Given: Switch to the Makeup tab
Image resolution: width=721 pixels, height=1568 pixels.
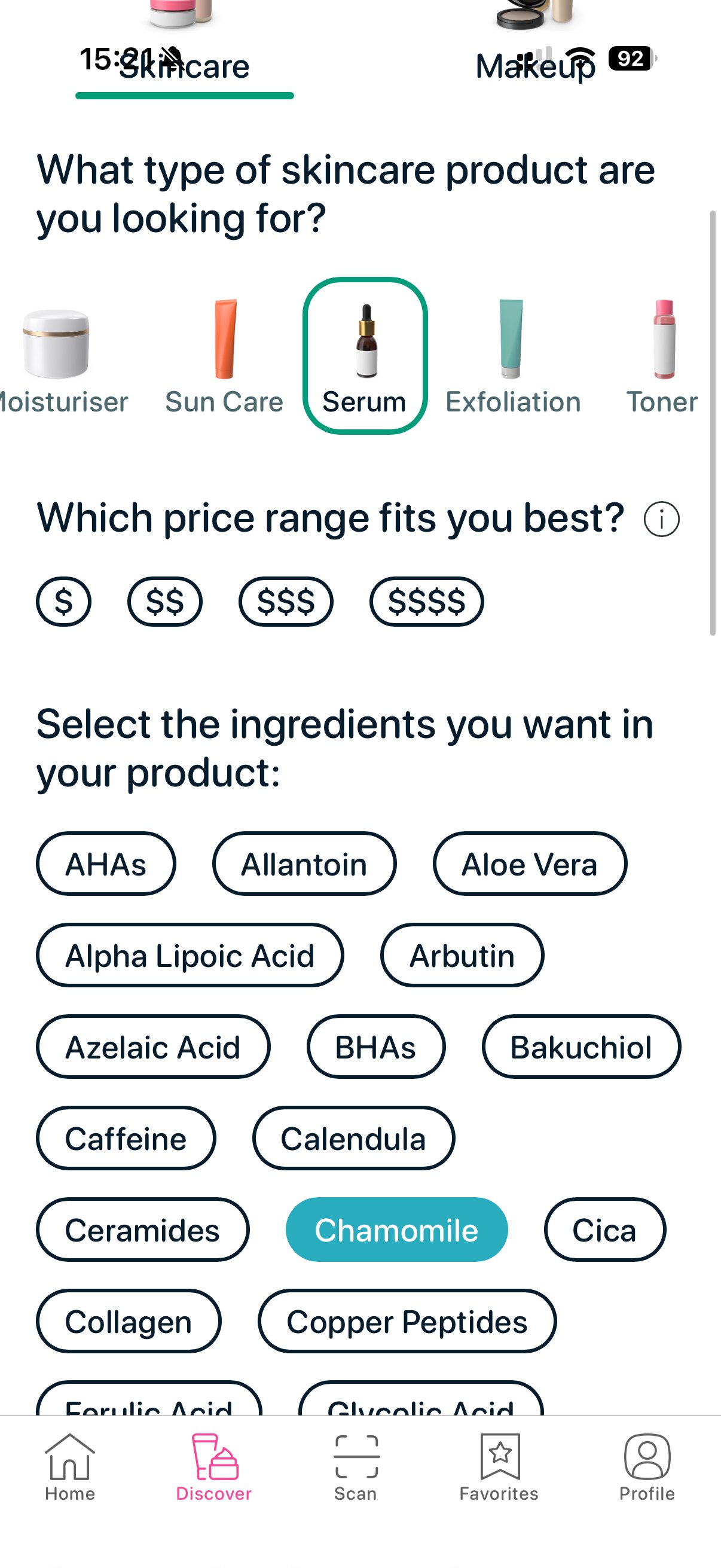Looking at the screenshot, I should [x=535, y=66].
